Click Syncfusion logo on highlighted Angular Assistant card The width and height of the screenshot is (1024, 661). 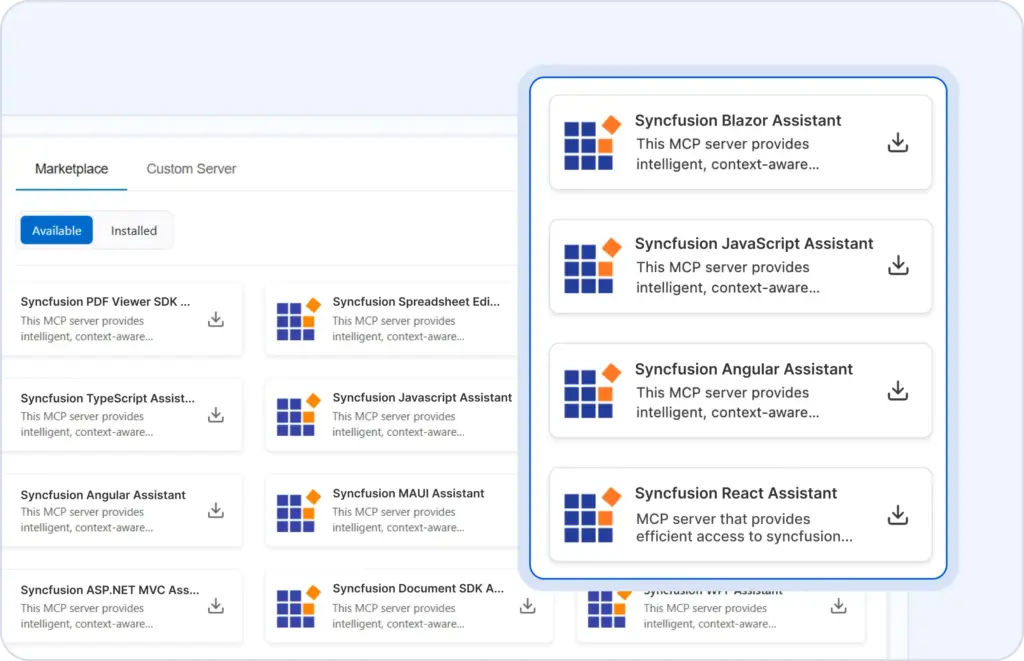click(x=592, y=391)
